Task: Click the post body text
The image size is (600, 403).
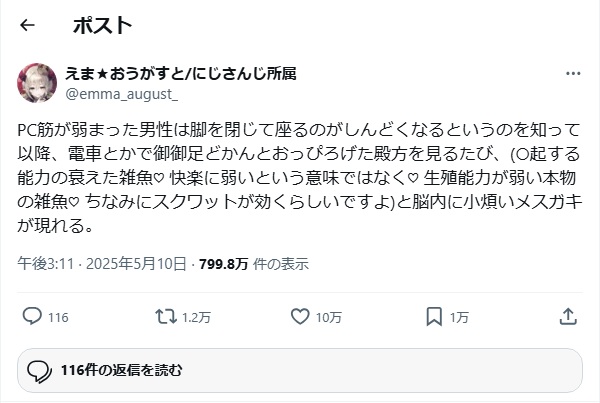Action: [299, 177]
